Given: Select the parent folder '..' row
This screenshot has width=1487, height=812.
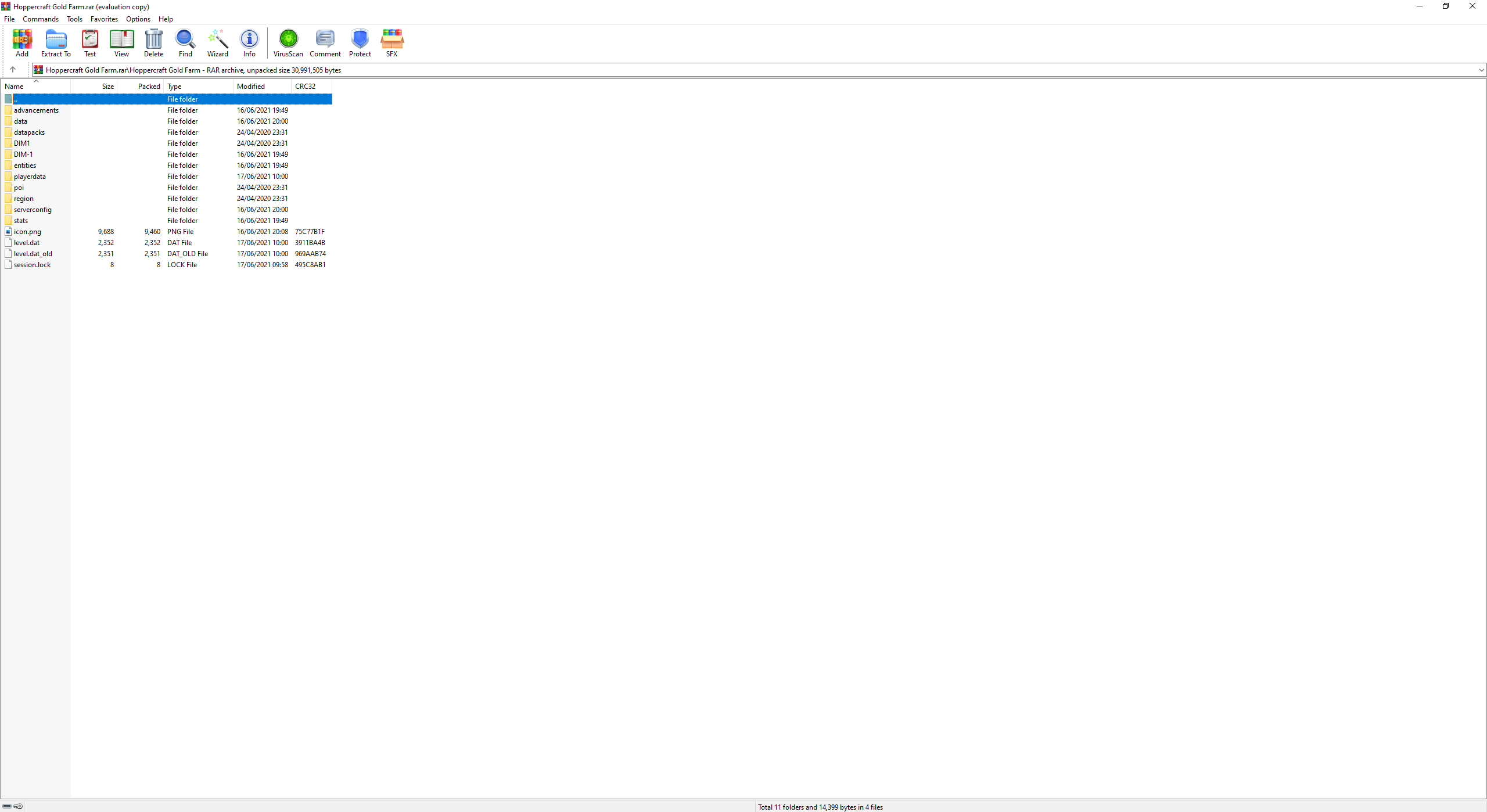Looking at the screenshot, I should click(x=167, y=99).
